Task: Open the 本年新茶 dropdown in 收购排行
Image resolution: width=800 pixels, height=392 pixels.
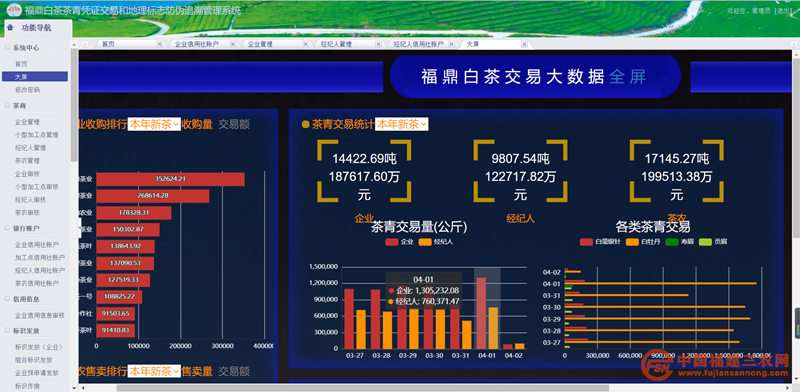Action: [154, 124]
